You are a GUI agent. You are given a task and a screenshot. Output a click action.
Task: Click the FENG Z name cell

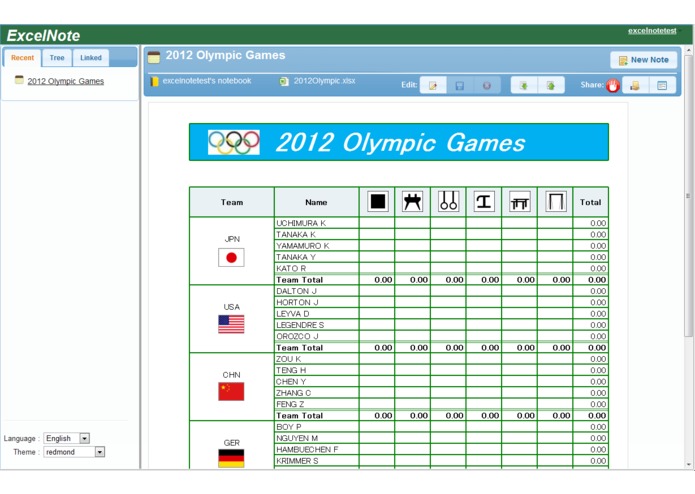click(316, 404)
